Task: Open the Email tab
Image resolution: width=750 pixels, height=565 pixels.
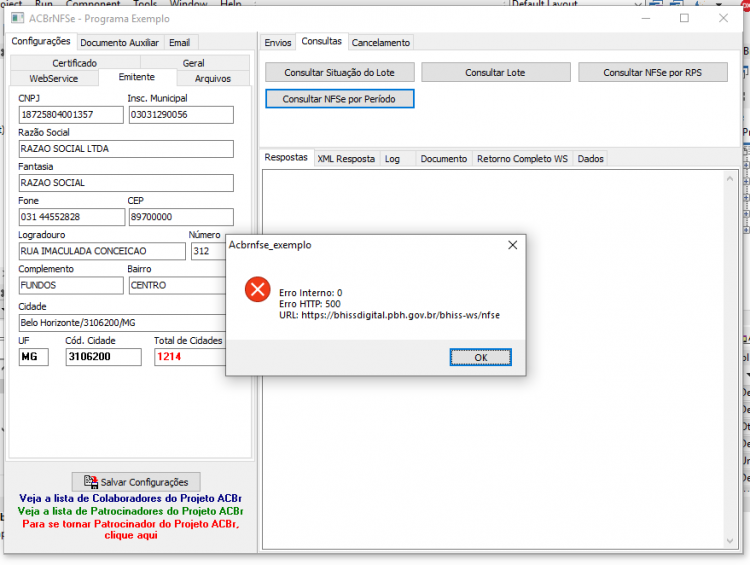Action: (179, 43)
